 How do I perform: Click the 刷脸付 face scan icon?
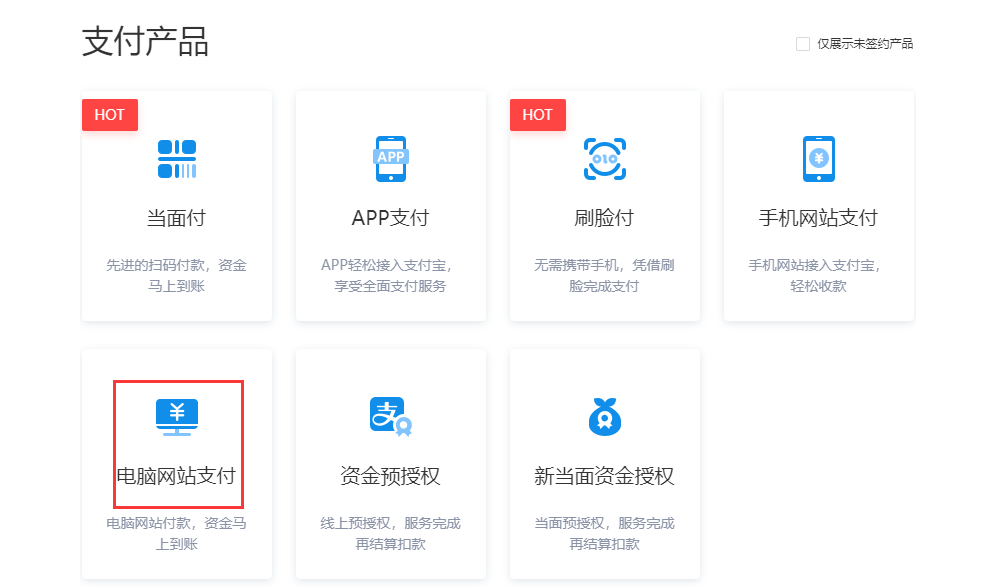(x=604, y=159)
